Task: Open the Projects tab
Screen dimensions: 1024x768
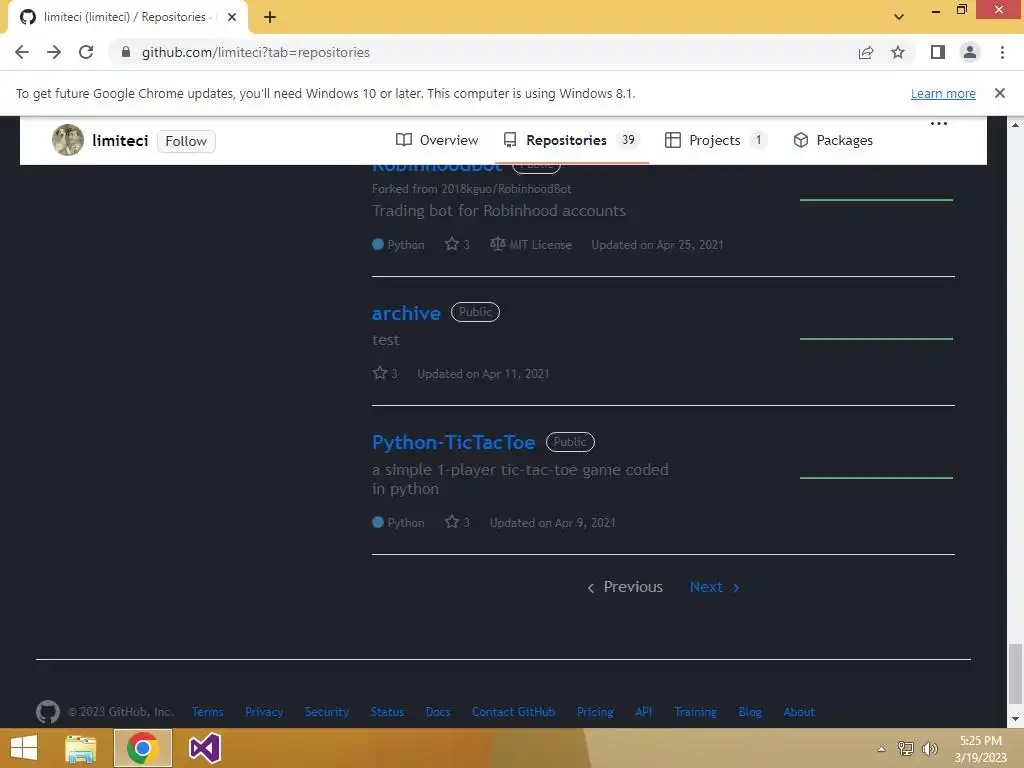Action: click(x=715, y=140)
